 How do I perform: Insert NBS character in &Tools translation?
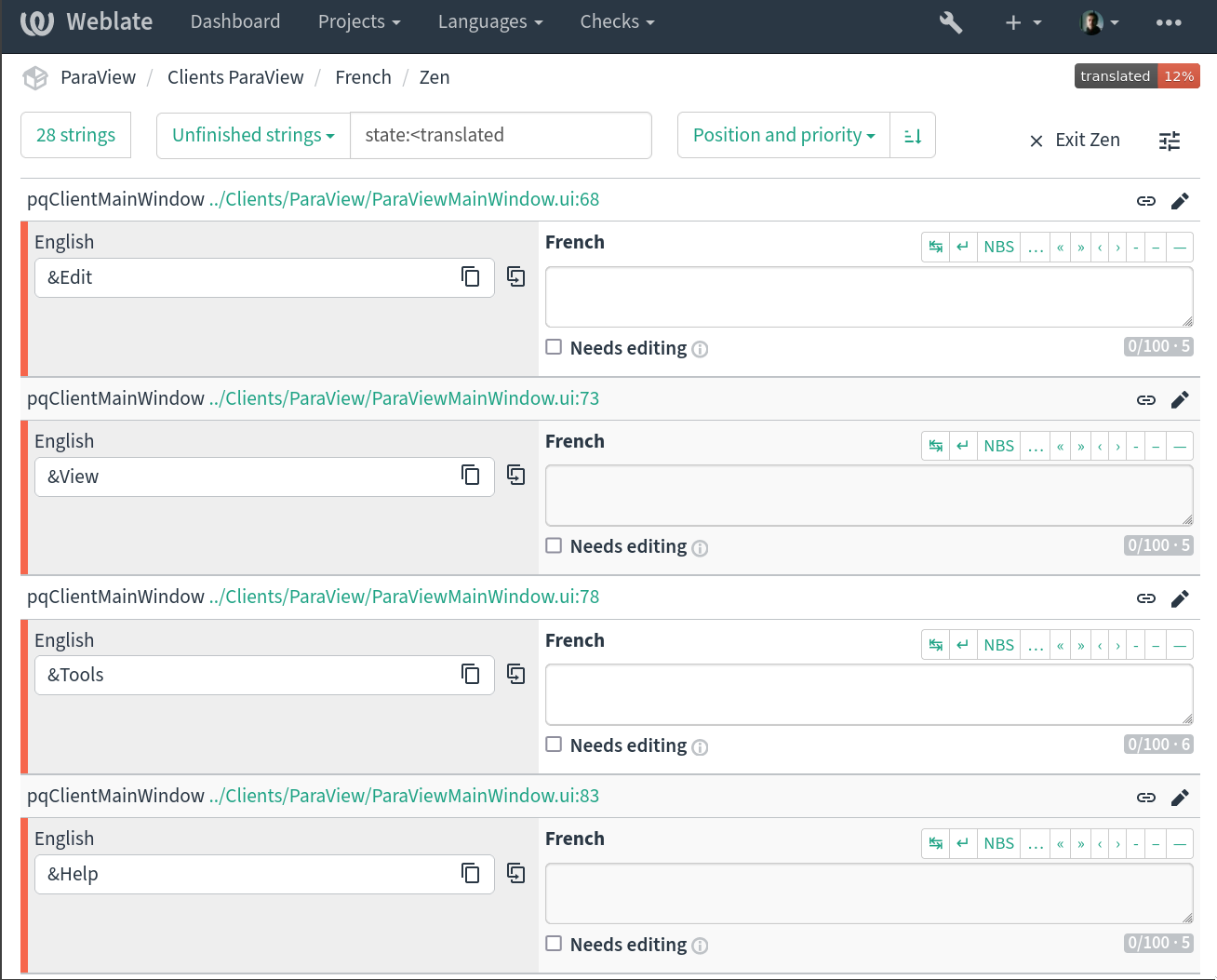pos(998,645)
